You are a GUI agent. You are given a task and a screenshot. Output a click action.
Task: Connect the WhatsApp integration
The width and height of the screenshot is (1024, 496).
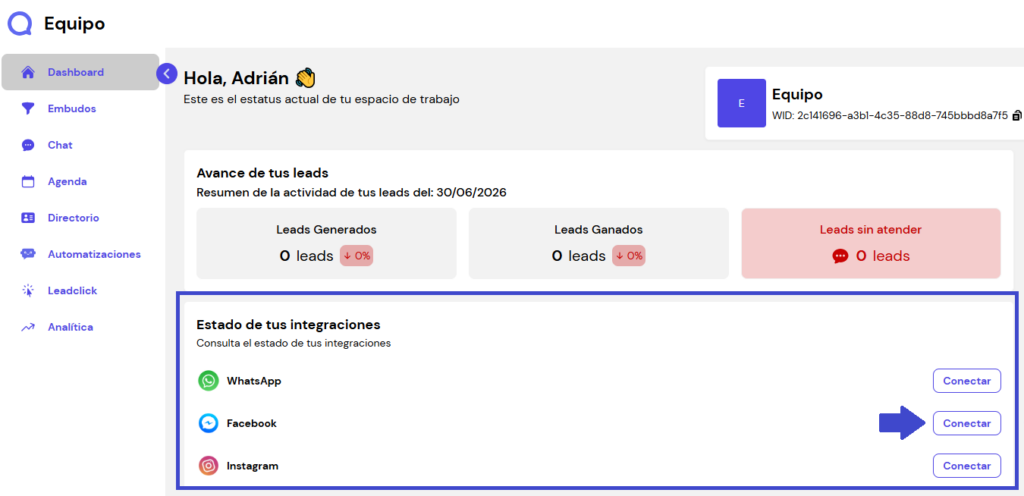pyautogui.click(x=967, y=381)
